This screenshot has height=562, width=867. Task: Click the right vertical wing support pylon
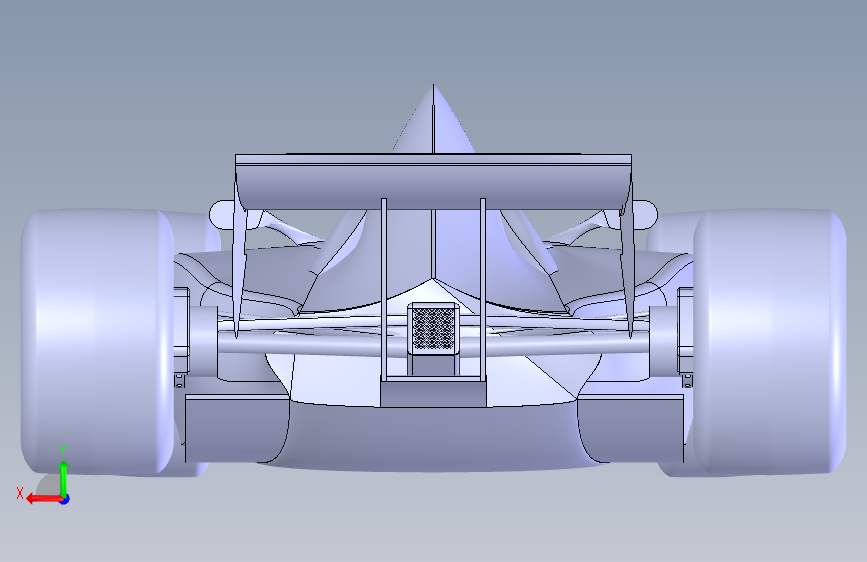pyautogui.click(x=483, y=288)
